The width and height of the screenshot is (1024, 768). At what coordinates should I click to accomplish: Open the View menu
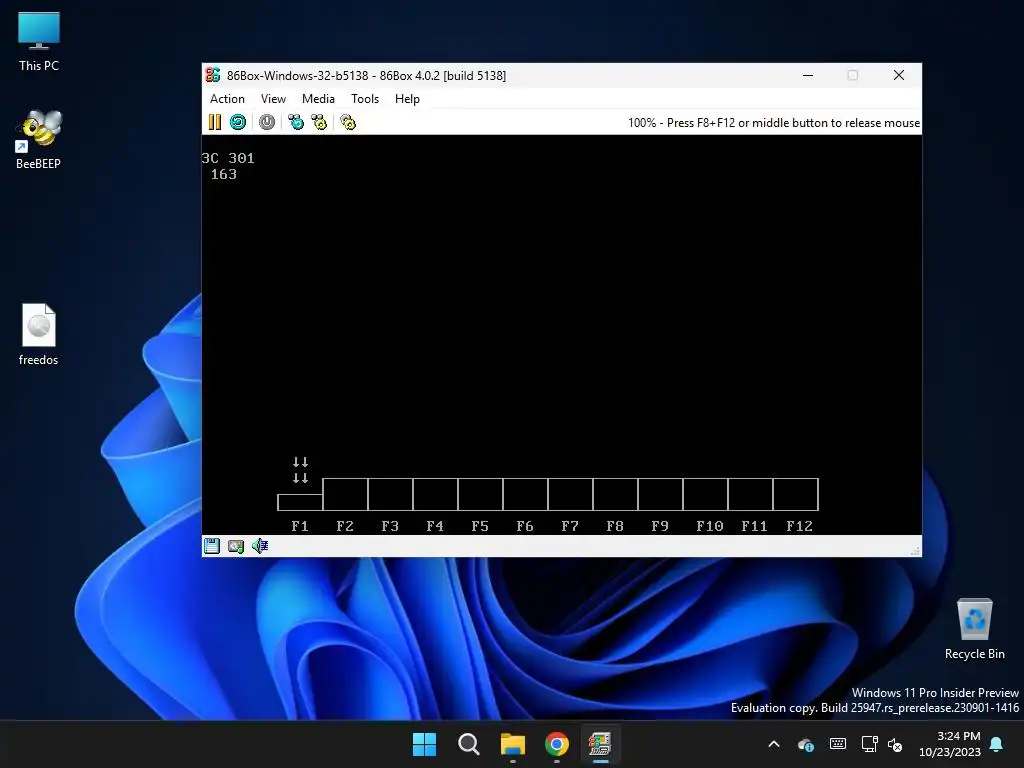(273, 99)
